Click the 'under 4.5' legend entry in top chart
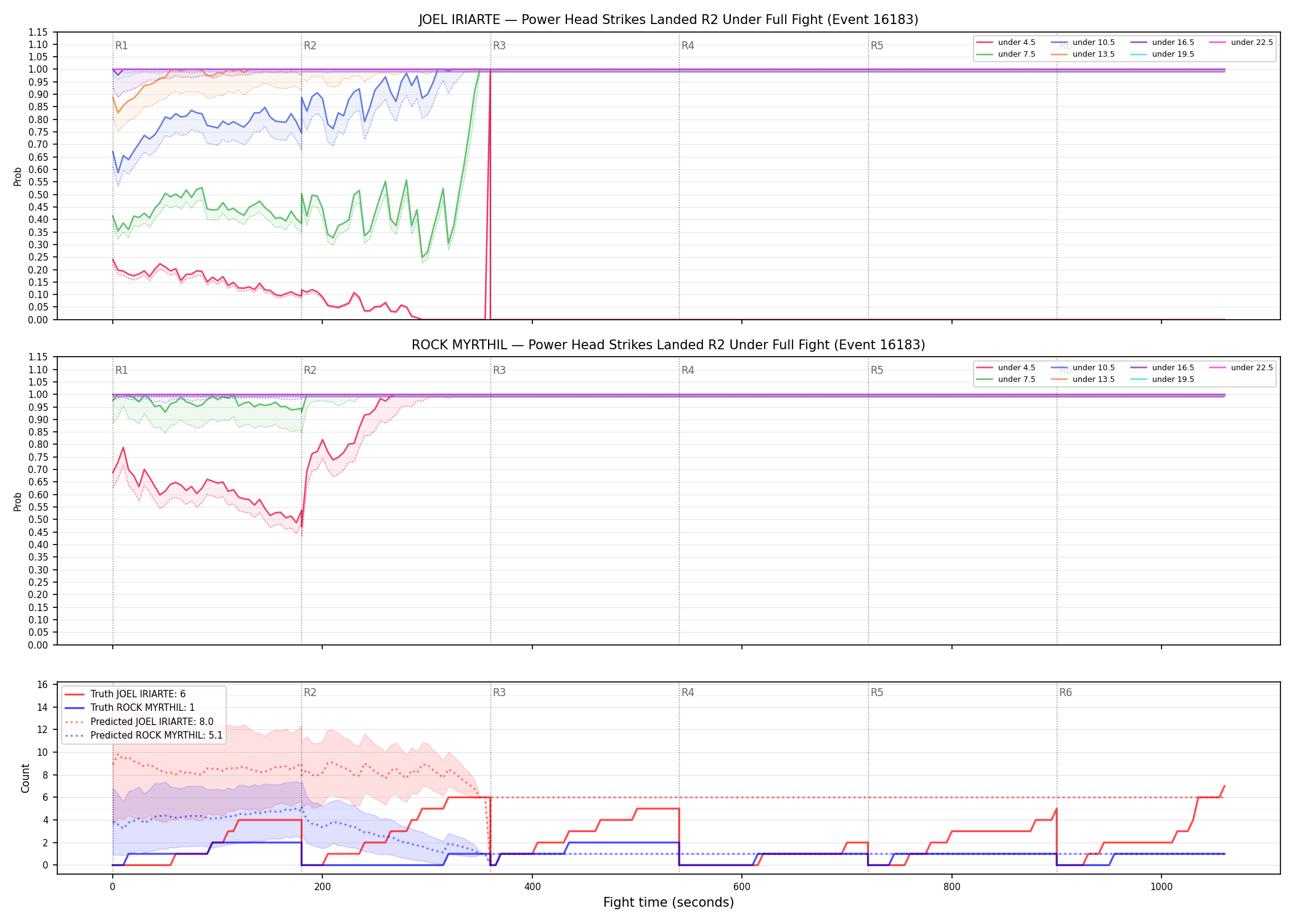The image size is (1294, 924). (1006, 43)
